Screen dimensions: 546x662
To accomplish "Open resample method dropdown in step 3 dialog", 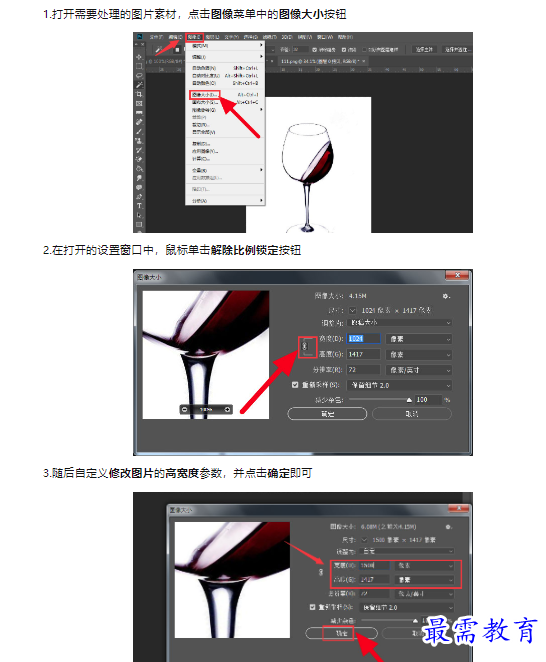I will [407, 608].
